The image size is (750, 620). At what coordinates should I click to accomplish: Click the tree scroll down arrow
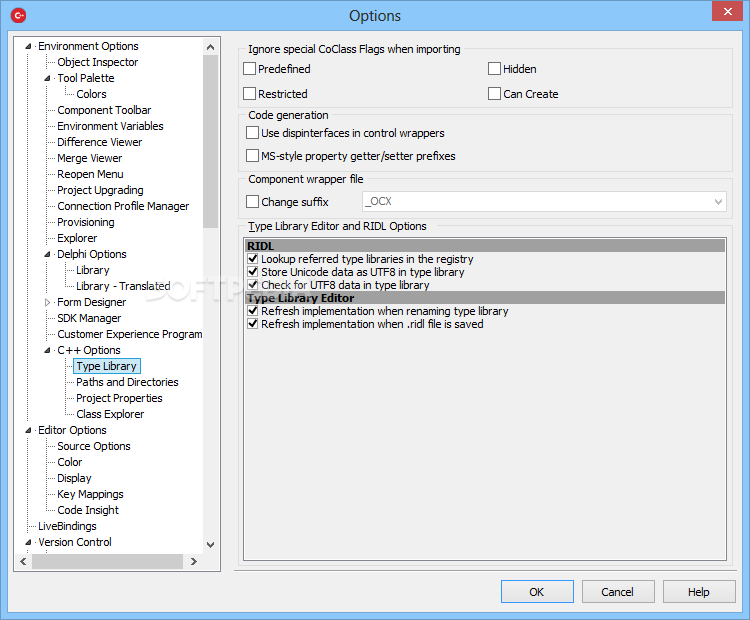pos(210,545)
